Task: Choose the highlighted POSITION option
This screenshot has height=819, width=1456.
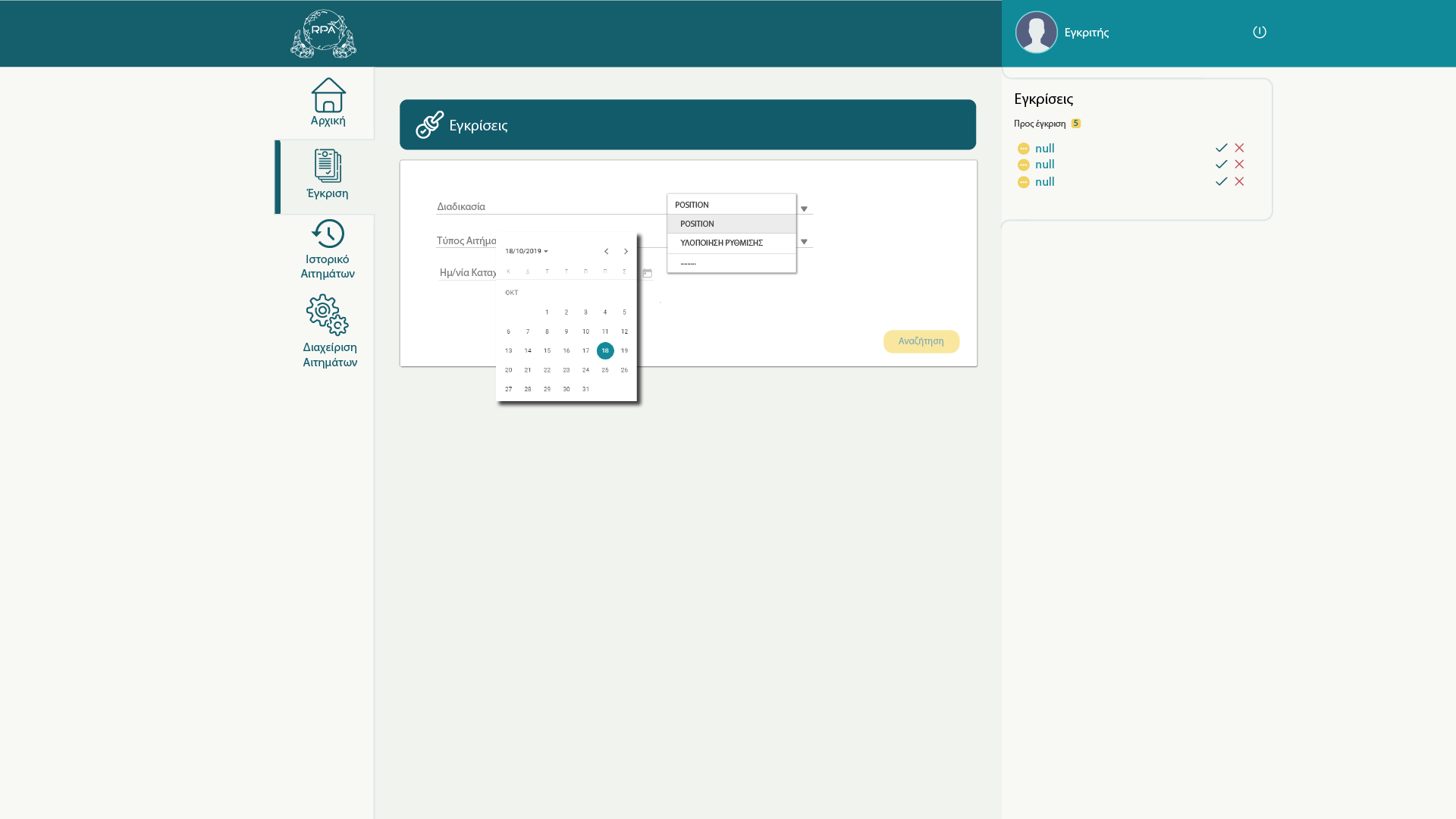Action: click(697, 224)
